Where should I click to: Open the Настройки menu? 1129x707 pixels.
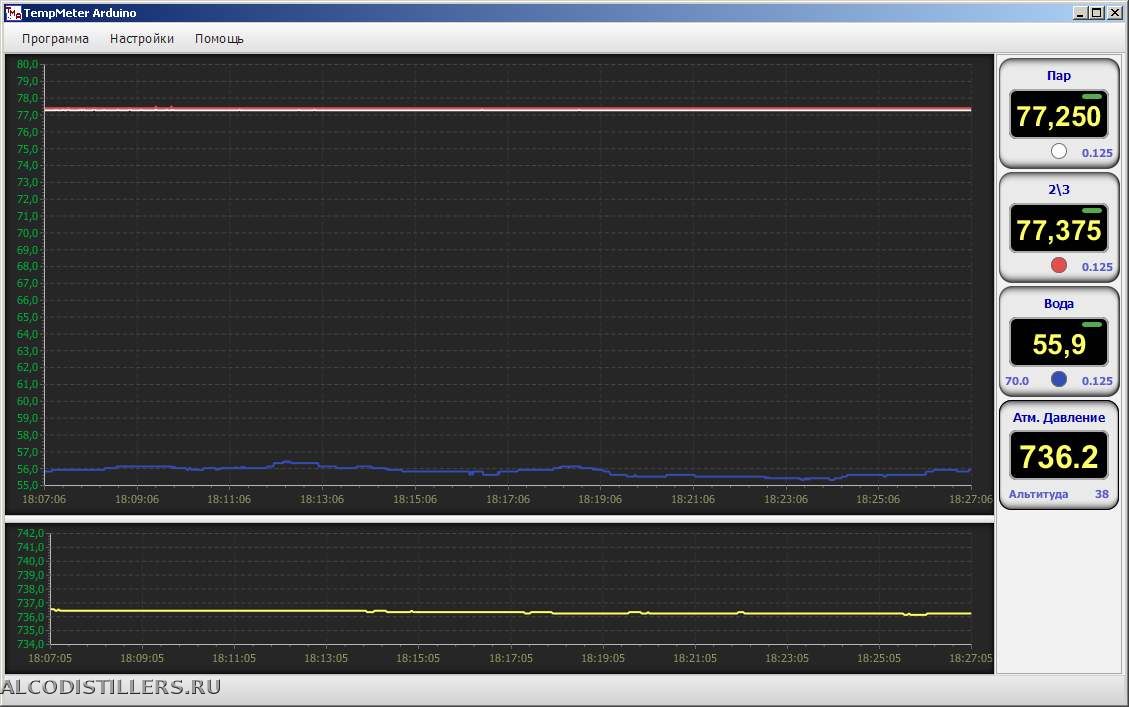click(142, 39)
